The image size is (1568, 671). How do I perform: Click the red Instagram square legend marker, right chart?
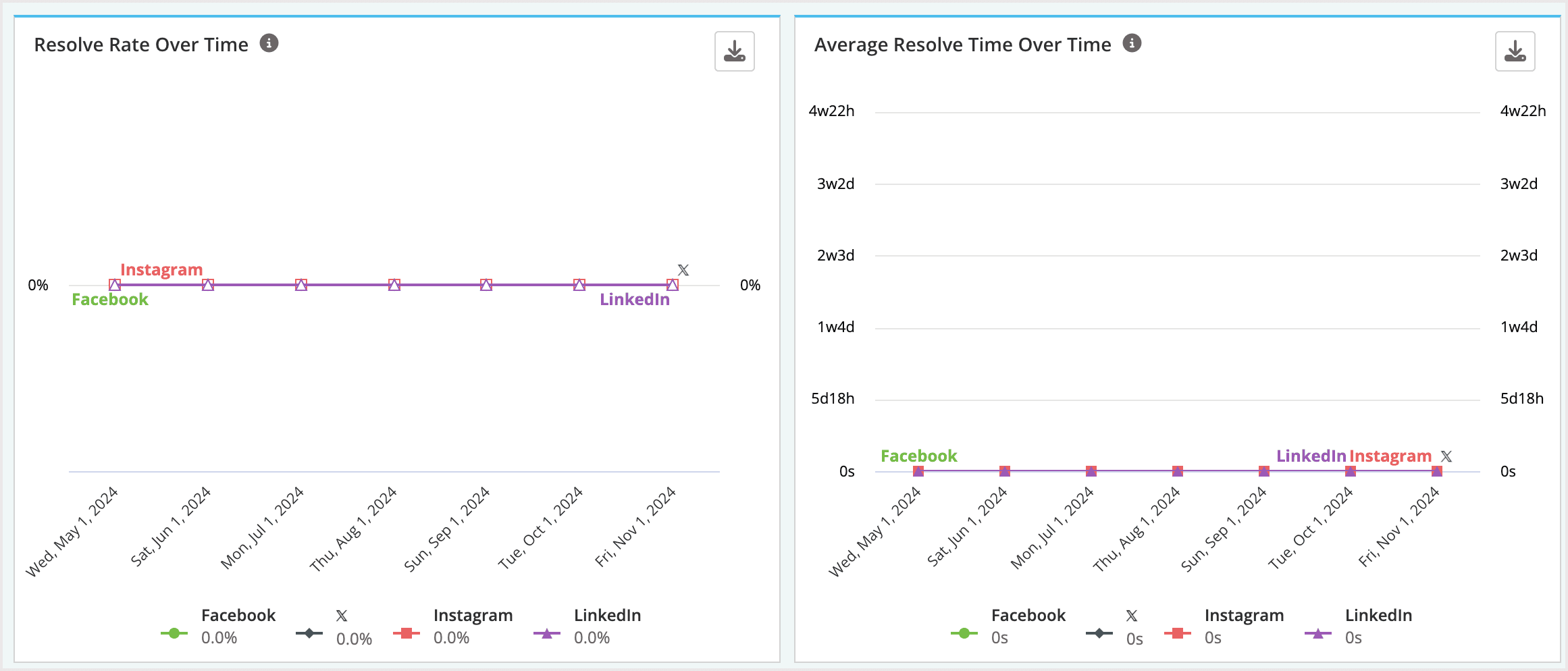tap(1176, 633)
